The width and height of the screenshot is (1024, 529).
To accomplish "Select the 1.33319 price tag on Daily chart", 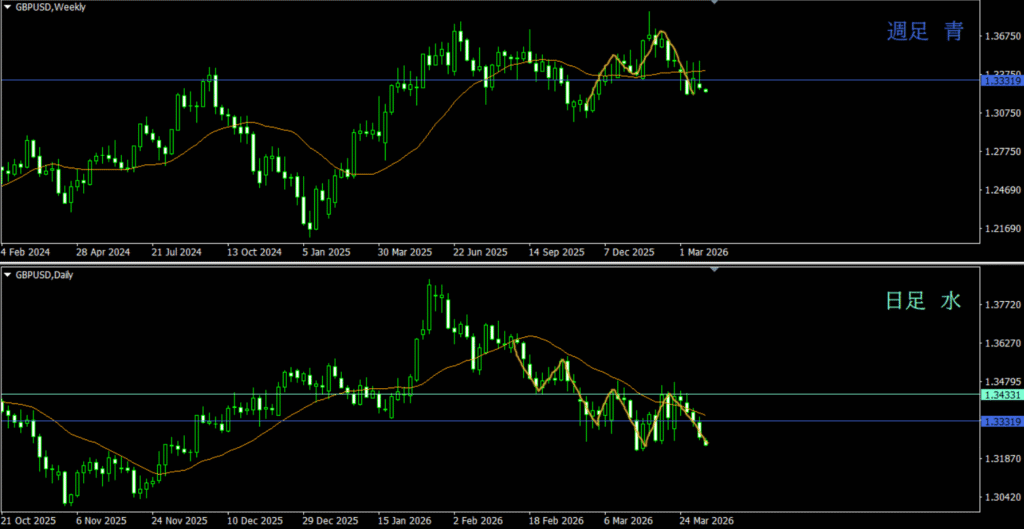I will pos(1001,421).
